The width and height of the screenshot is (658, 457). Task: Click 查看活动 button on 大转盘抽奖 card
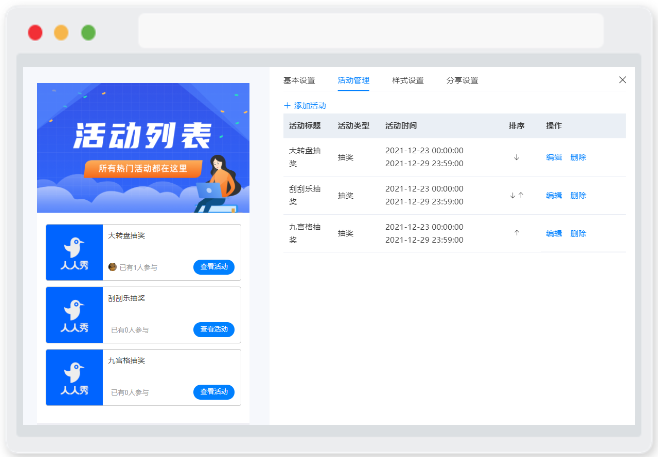214,267
